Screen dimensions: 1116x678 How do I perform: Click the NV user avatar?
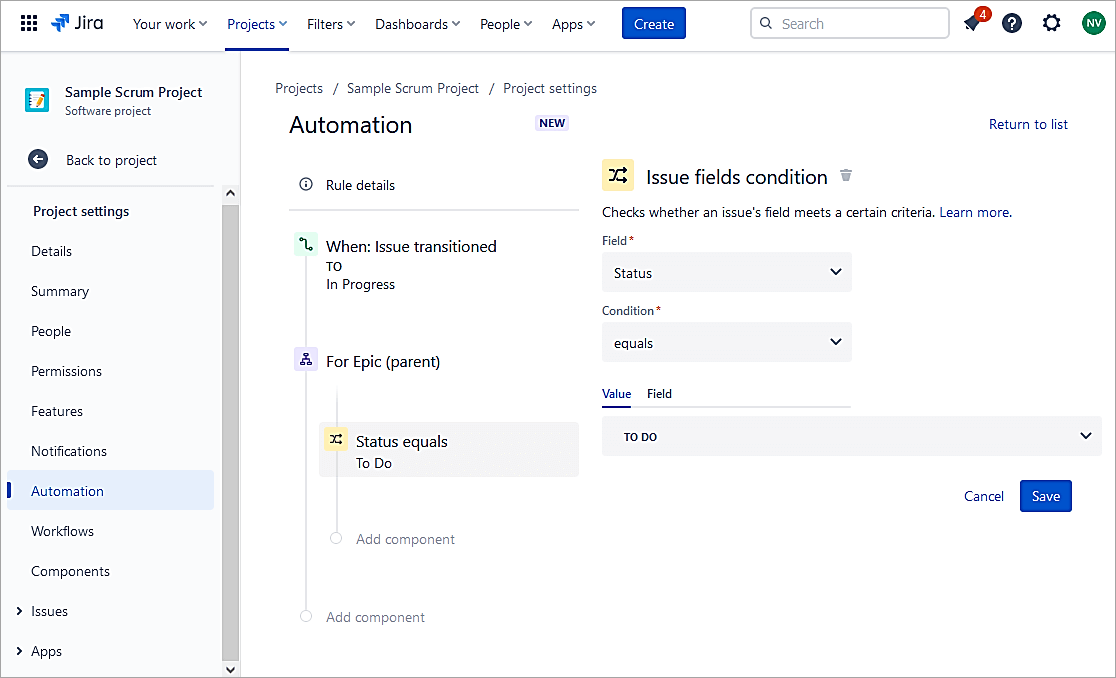1093,23
